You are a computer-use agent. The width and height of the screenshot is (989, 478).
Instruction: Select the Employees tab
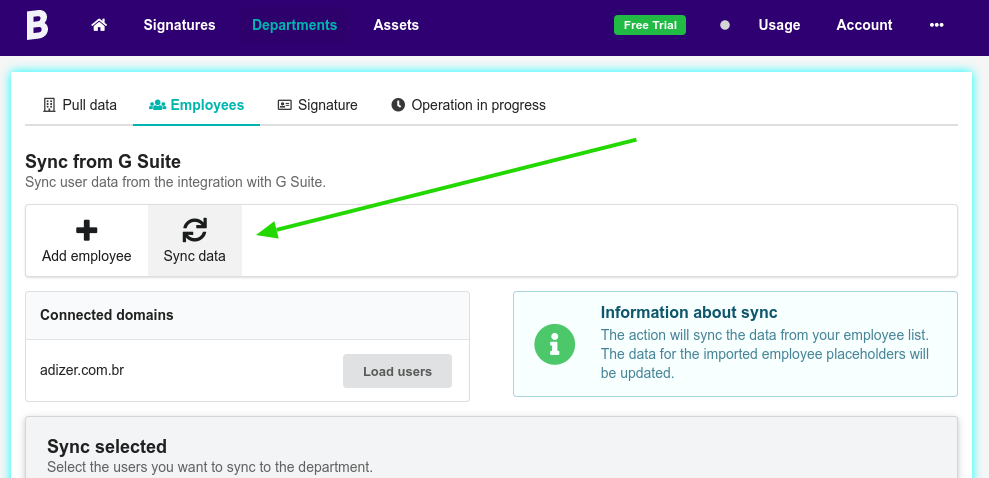click(196, 105)
